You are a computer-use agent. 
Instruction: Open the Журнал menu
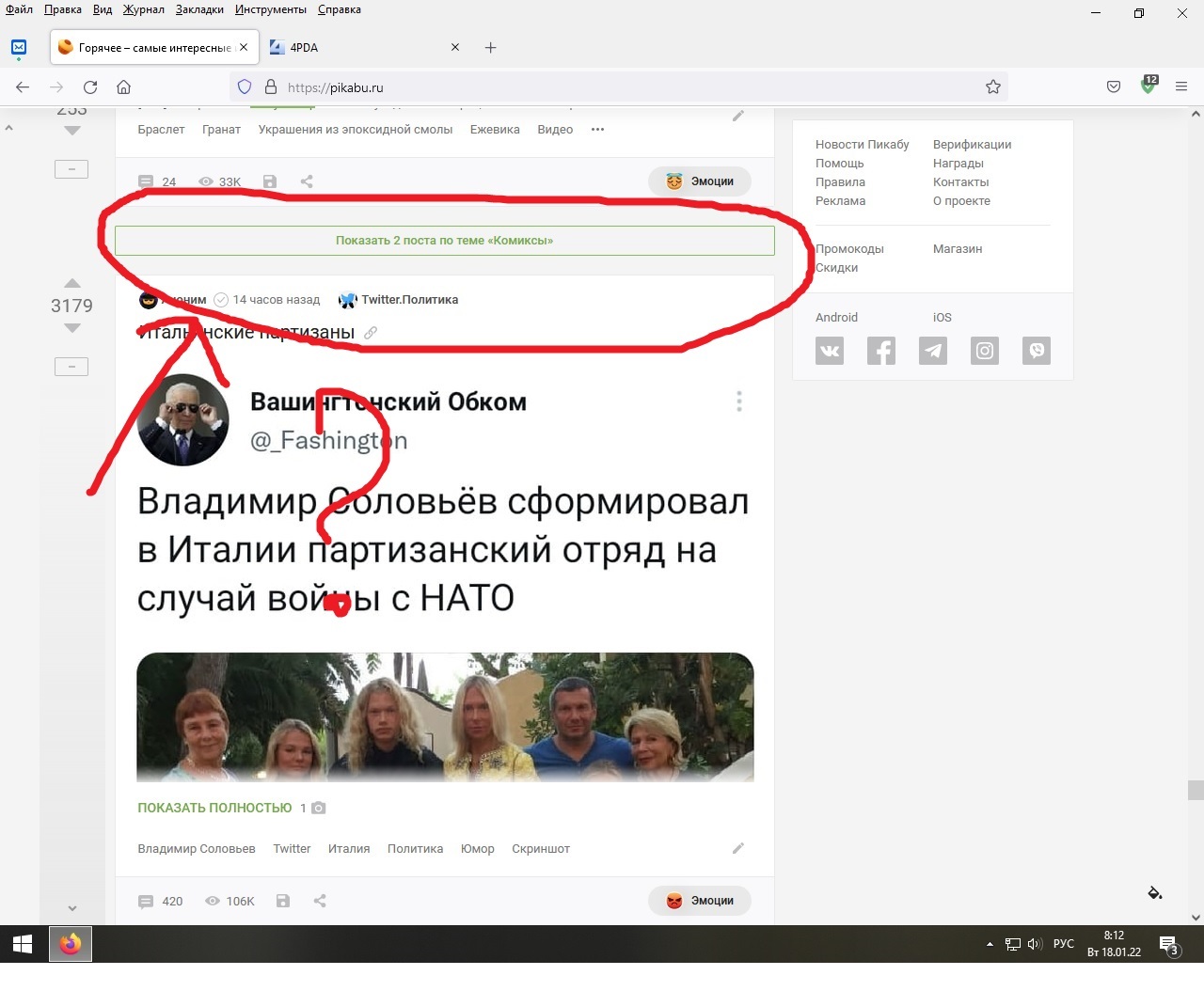[x=144, y=9]
